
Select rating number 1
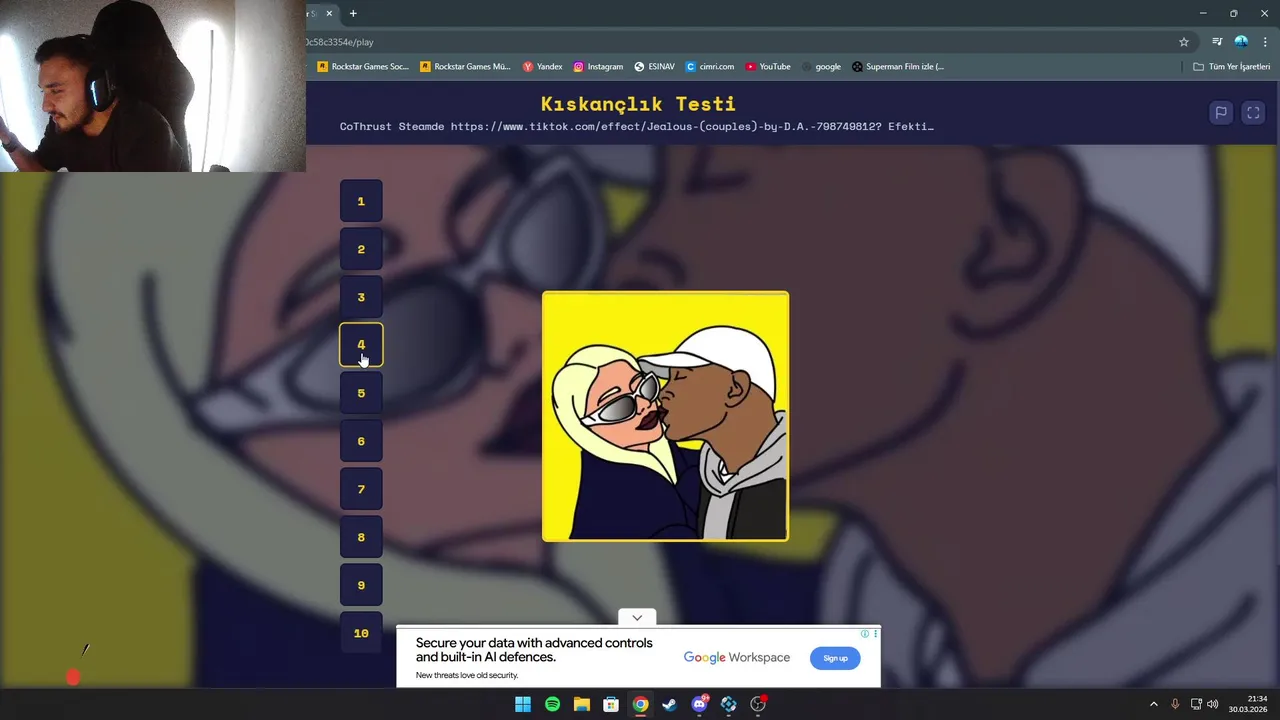tap(361, 201)
